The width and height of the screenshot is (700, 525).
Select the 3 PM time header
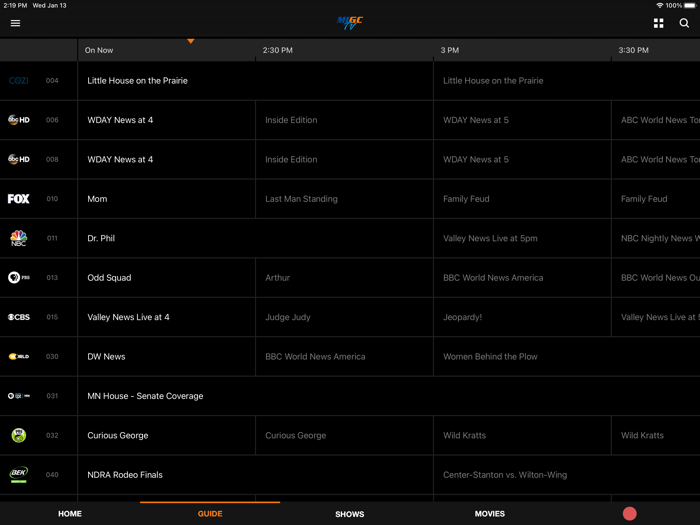(x=450, y=50)
